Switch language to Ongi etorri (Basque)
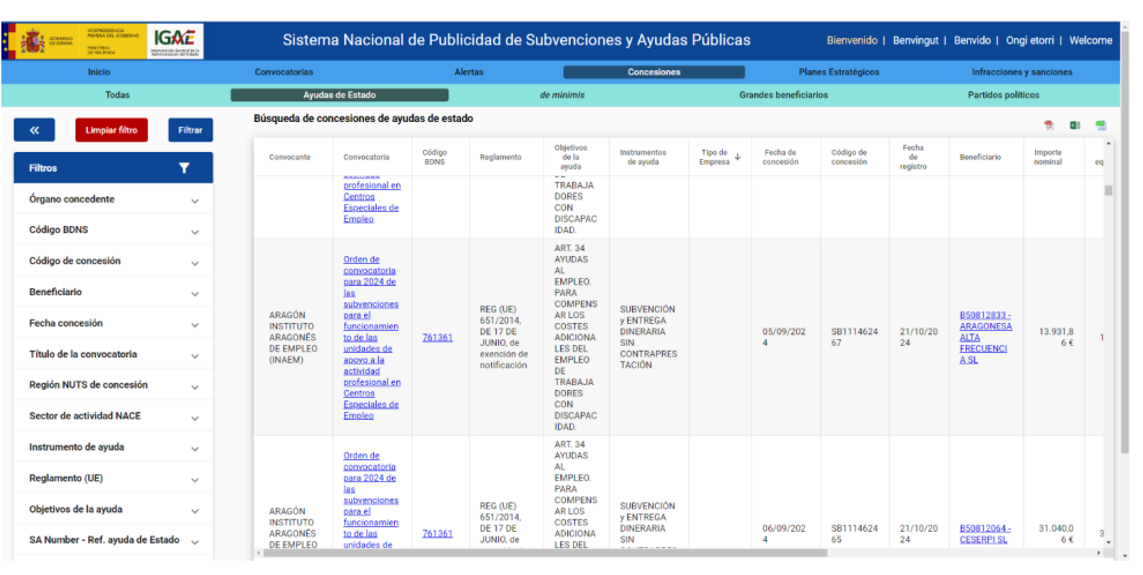The height and width of the screenshot is (575, 1143). [x=1030, y=41]
